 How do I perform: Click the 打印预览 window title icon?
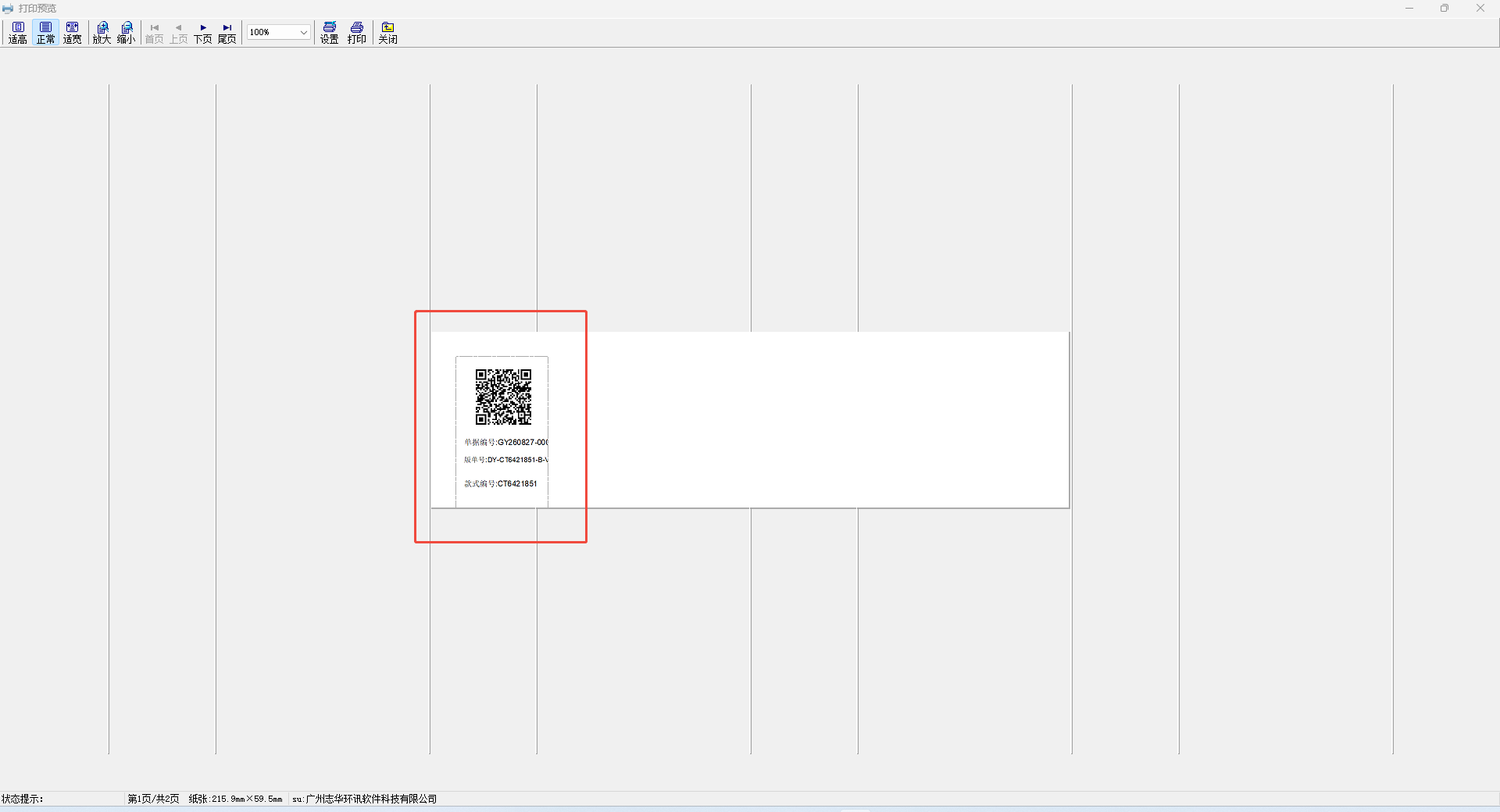pyautogui.click(x=8, y=9)
